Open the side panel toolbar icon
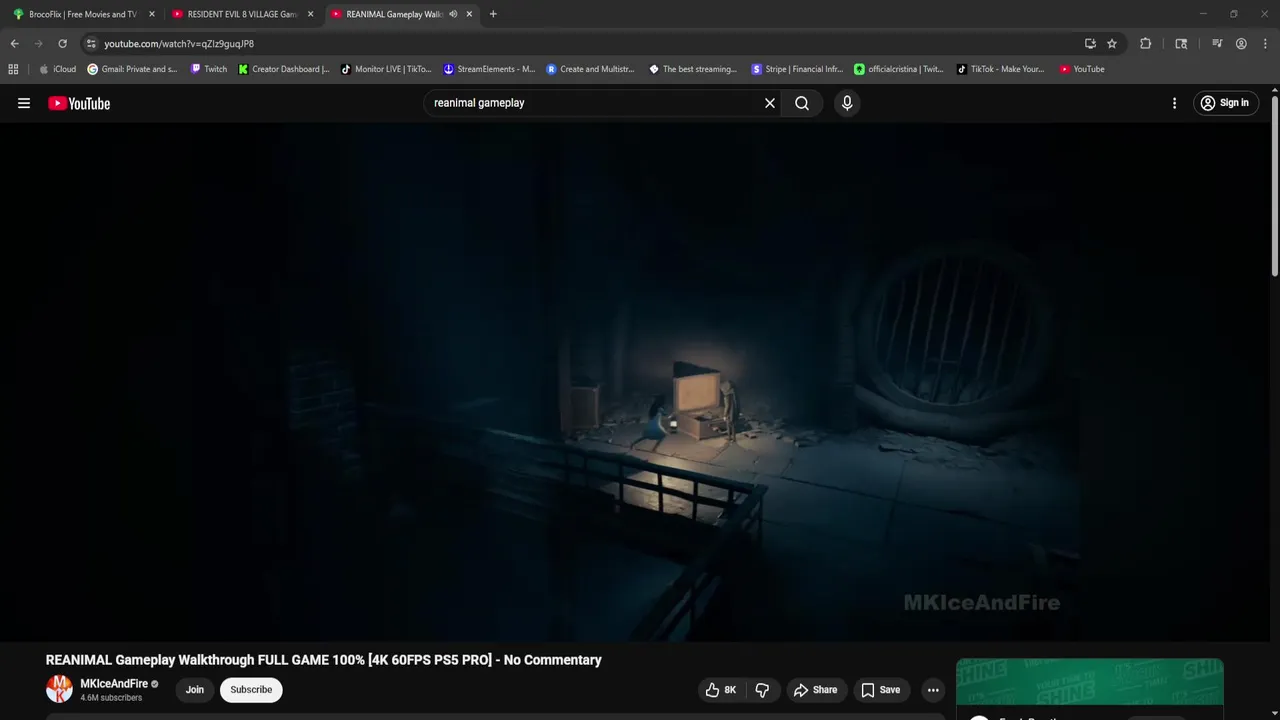The image size is (1280, 720). point(1181,44)
